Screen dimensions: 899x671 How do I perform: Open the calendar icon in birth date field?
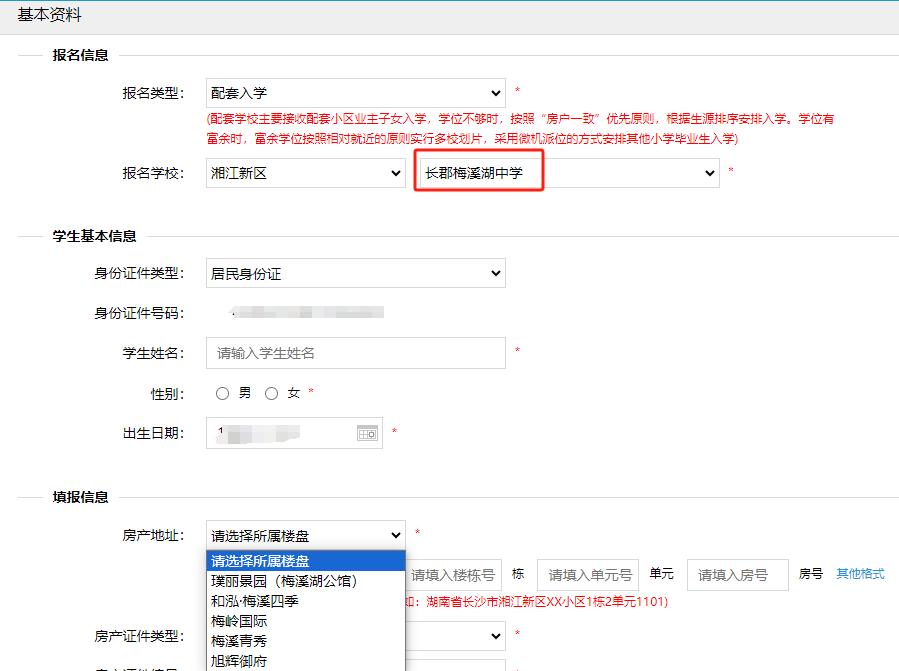(367, 433)
